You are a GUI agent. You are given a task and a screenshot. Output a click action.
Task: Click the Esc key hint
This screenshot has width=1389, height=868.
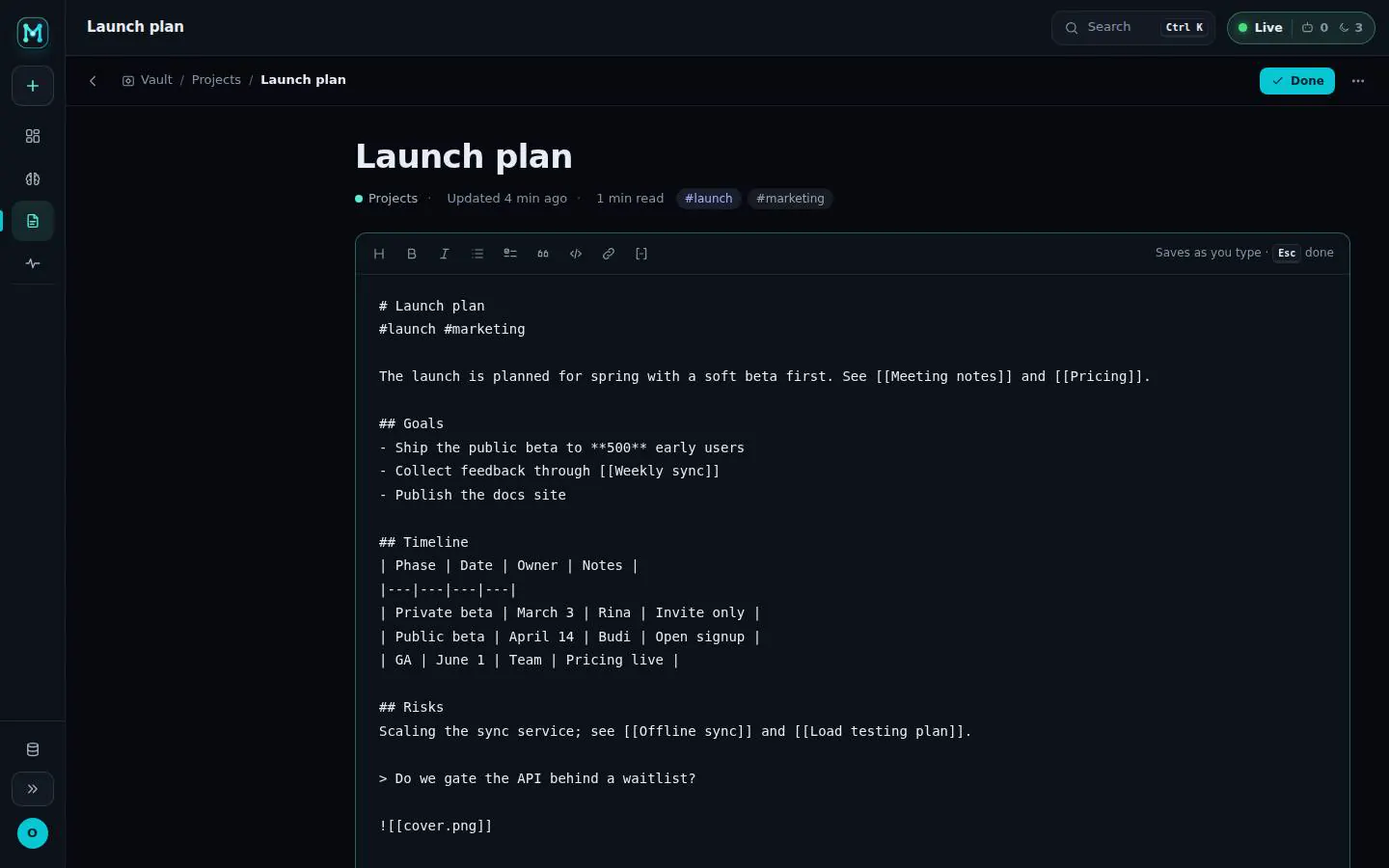pyautogui.click(x=1287, y=253)
